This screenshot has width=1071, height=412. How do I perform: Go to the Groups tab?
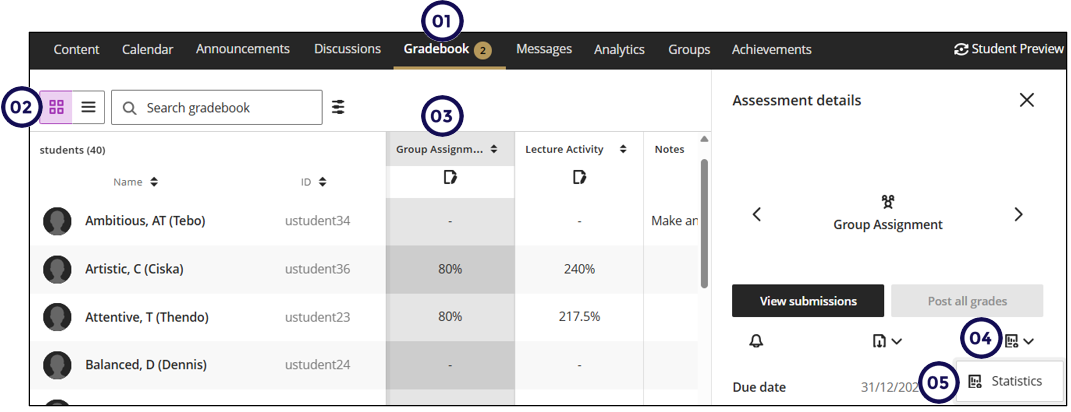click(689, 49)
